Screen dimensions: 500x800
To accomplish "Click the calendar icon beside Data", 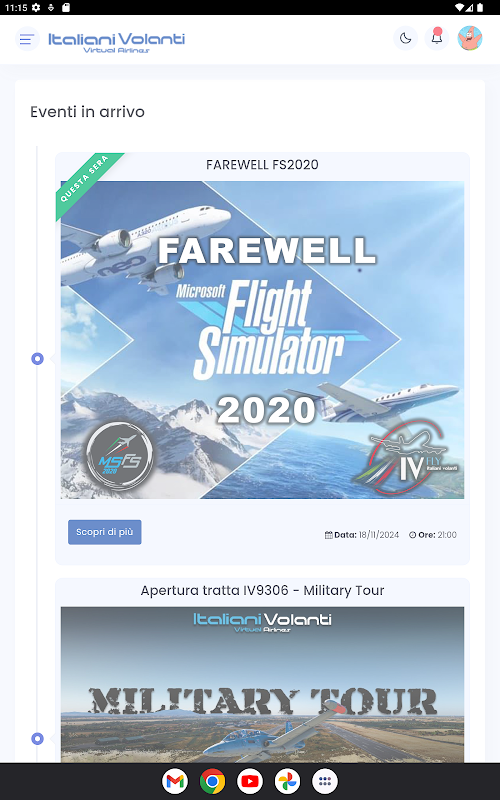I will (x=329, y=535).
